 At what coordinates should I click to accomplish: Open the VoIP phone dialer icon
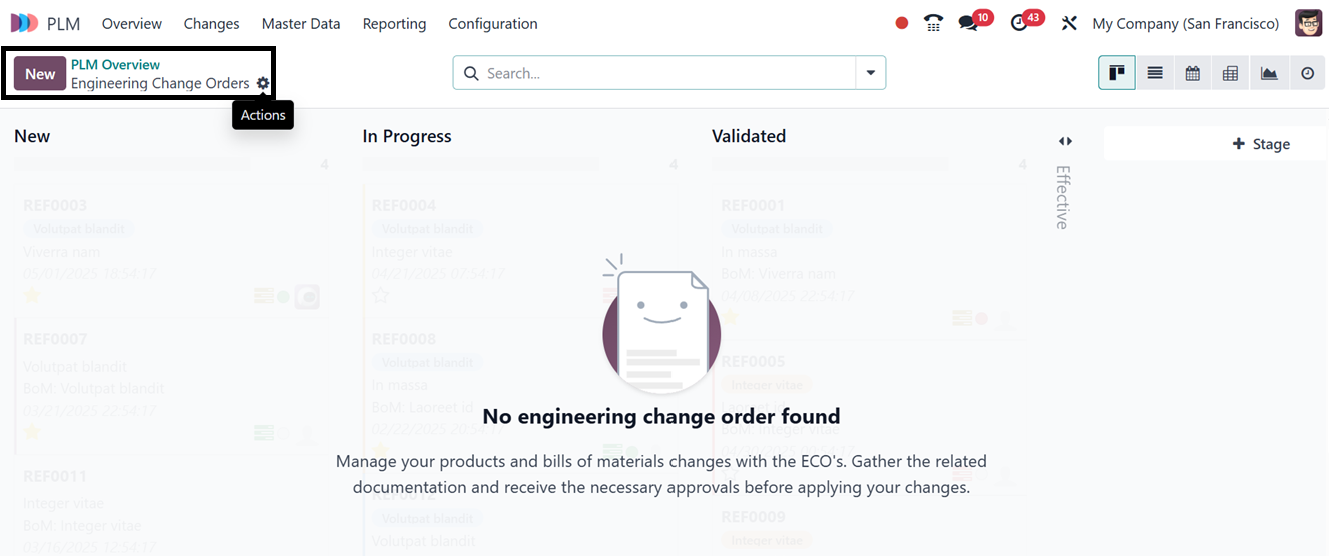click(933, 23)
